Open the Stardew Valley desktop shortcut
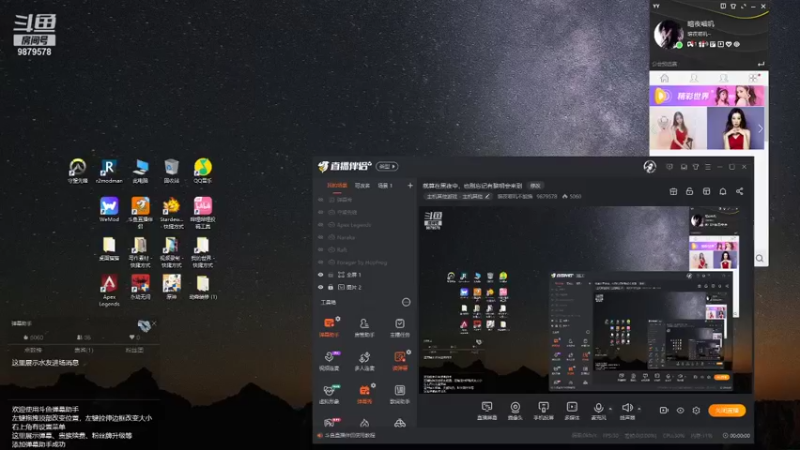800x450 pixels. [171, 212]
